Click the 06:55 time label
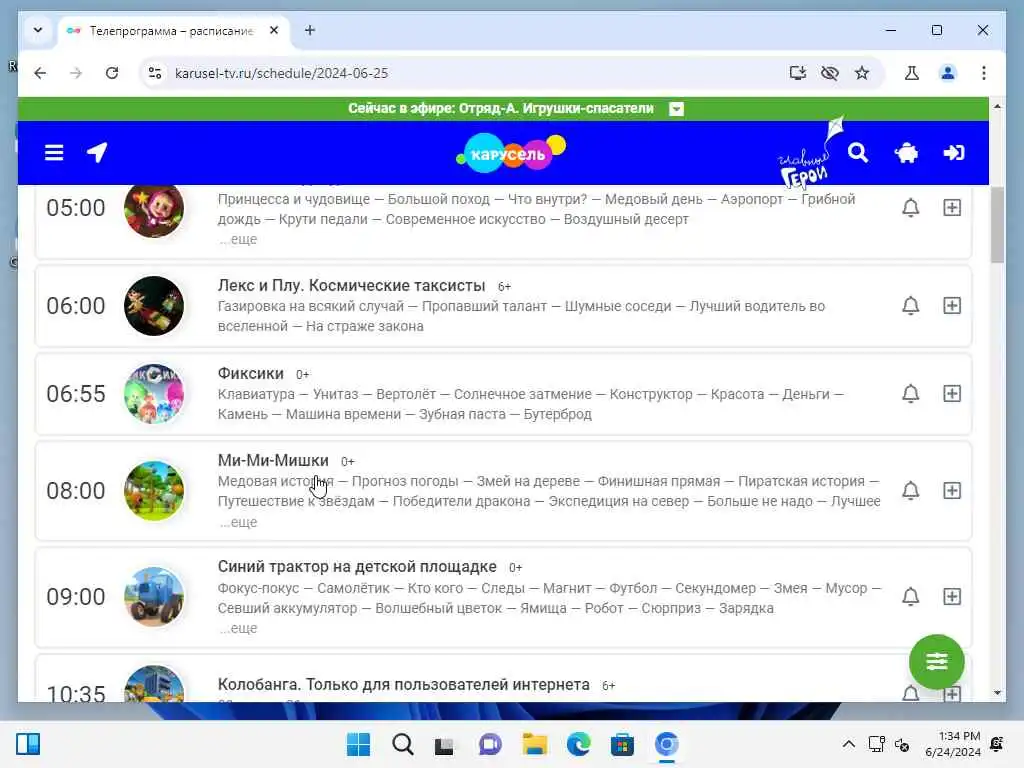1024x768 pixels. coord(76,394)
